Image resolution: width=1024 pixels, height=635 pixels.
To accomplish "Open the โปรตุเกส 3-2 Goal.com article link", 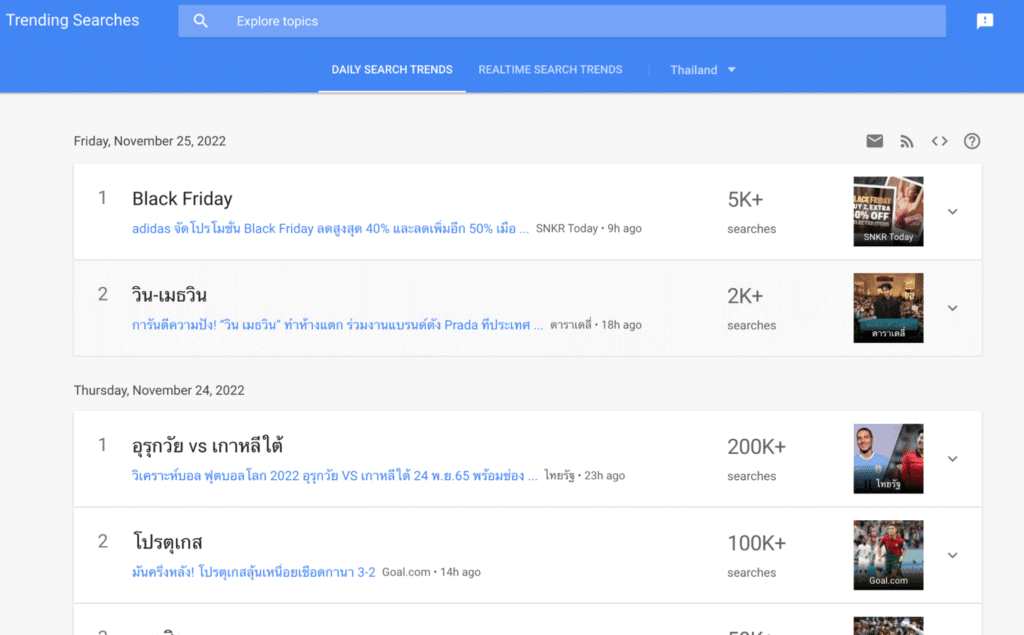I will coord(253,572).
